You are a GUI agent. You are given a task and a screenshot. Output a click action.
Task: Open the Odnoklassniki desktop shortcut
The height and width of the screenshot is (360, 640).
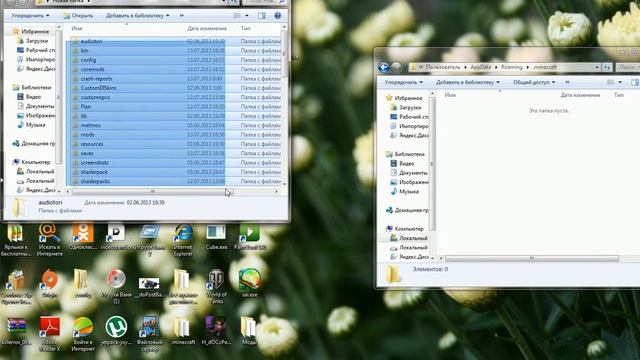83,238
